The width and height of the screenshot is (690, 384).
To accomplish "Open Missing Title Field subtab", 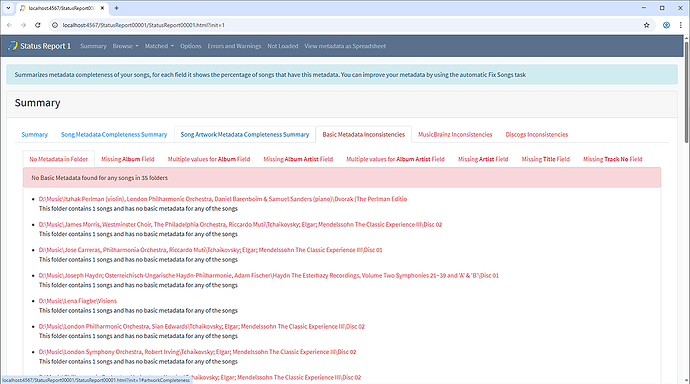I will coord(545,159).
